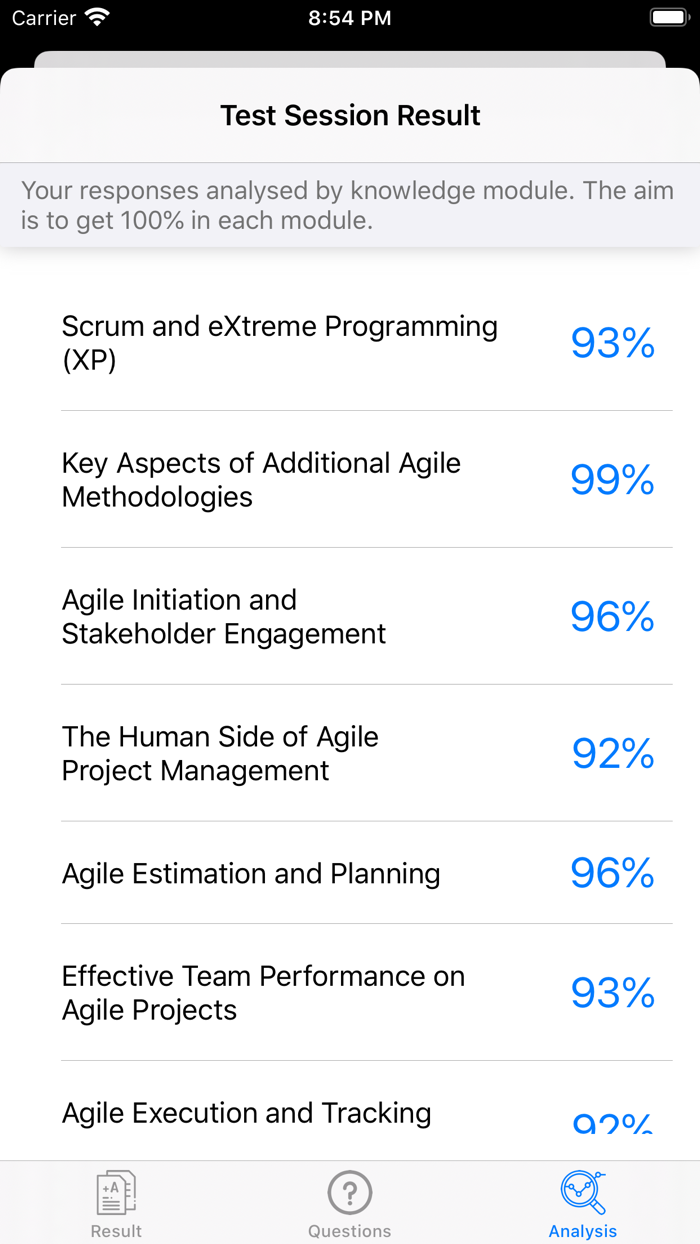Tap the Test Session Result title
700x1244 pixels.
click(350, 115)
